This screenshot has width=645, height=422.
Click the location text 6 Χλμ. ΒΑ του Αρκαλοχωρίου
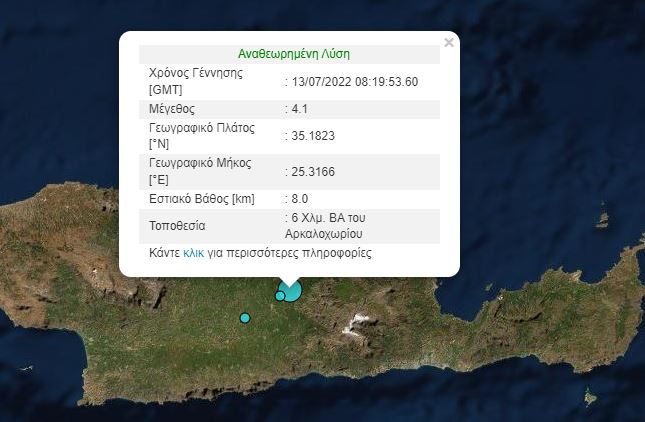point(343,225)
